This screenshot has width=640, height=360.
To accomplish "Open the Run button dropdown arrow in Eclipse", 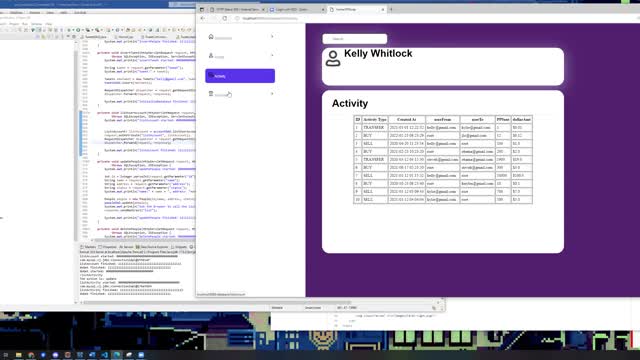I will 82,30.
